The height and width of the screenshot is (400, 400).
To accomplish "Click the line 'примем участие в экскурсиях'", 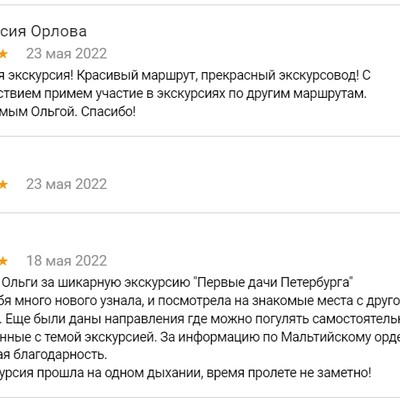I will [x=183, y=94].
